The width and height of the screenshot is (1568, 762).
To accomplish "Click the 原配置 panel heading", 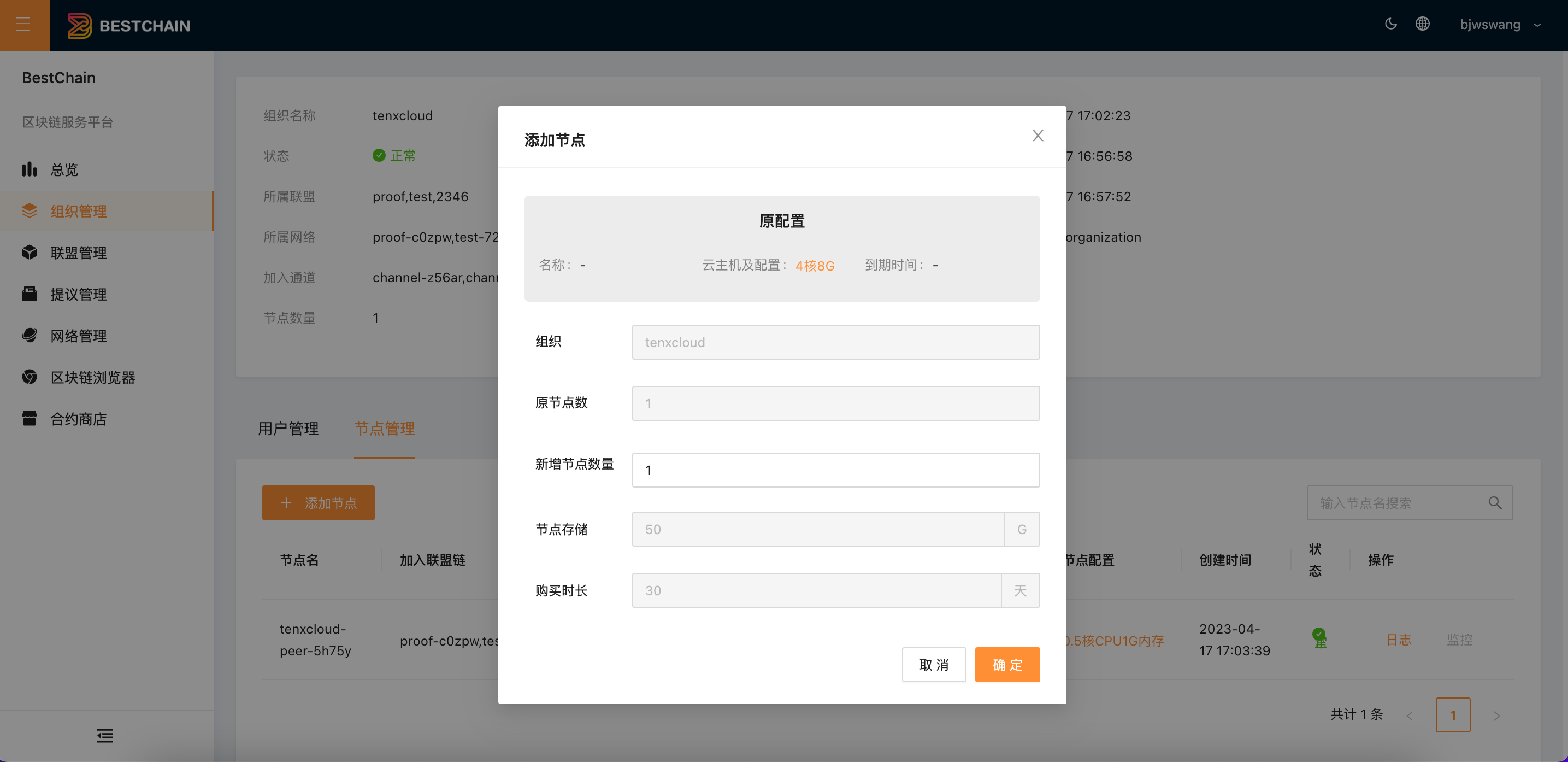I will (782, 221).
